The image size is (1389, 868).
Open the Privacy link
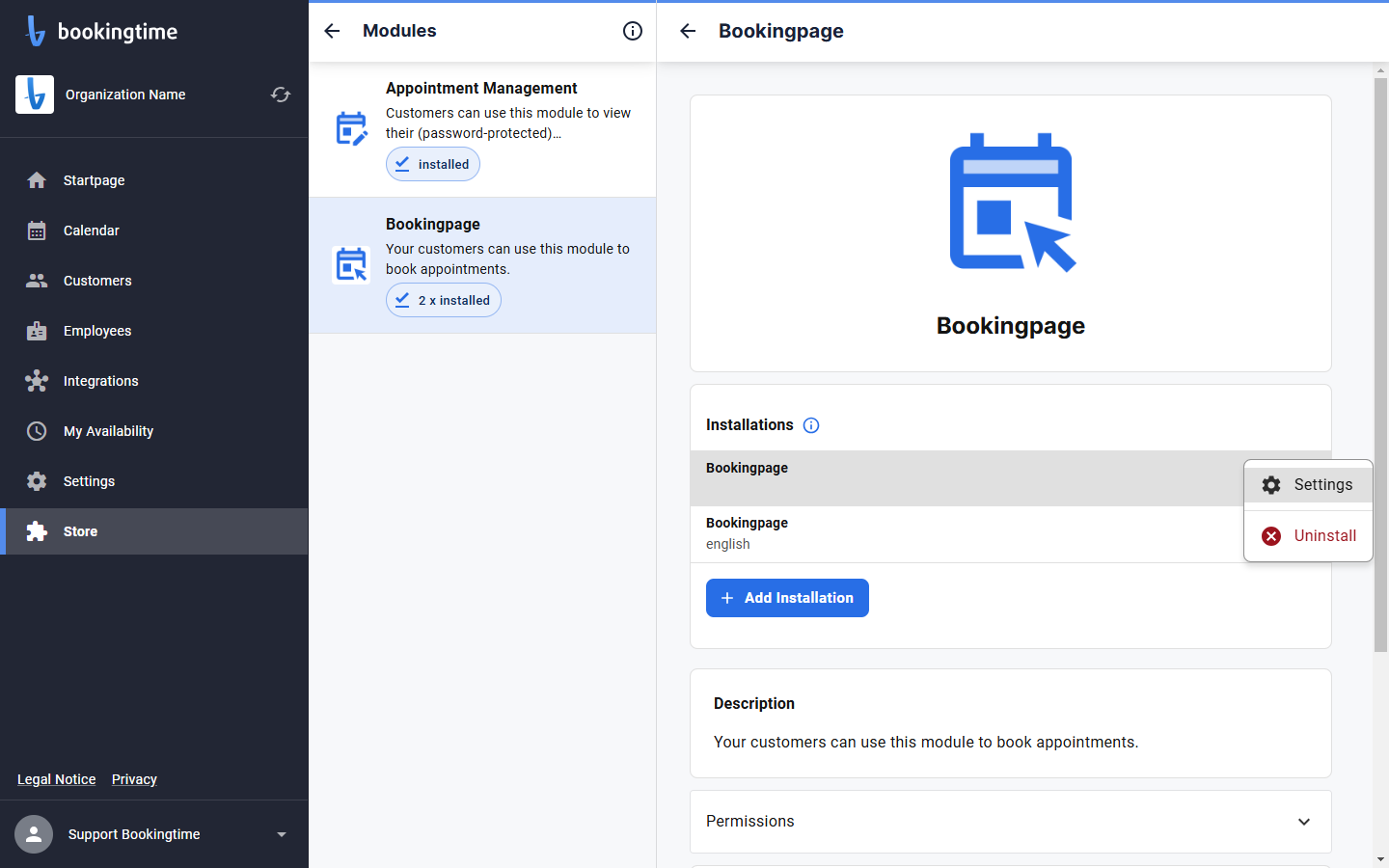[x=134, y=779]
